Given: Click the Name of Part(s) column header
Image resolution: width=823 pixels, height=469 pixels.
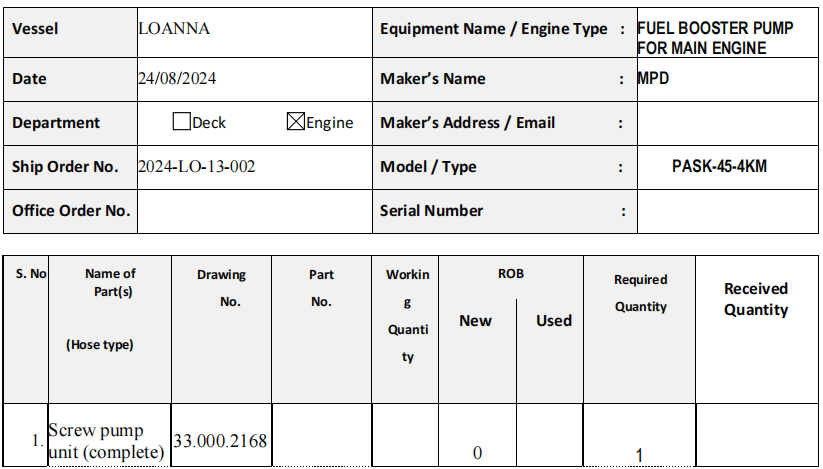Looking at the screenshot, I should point(110,282).
